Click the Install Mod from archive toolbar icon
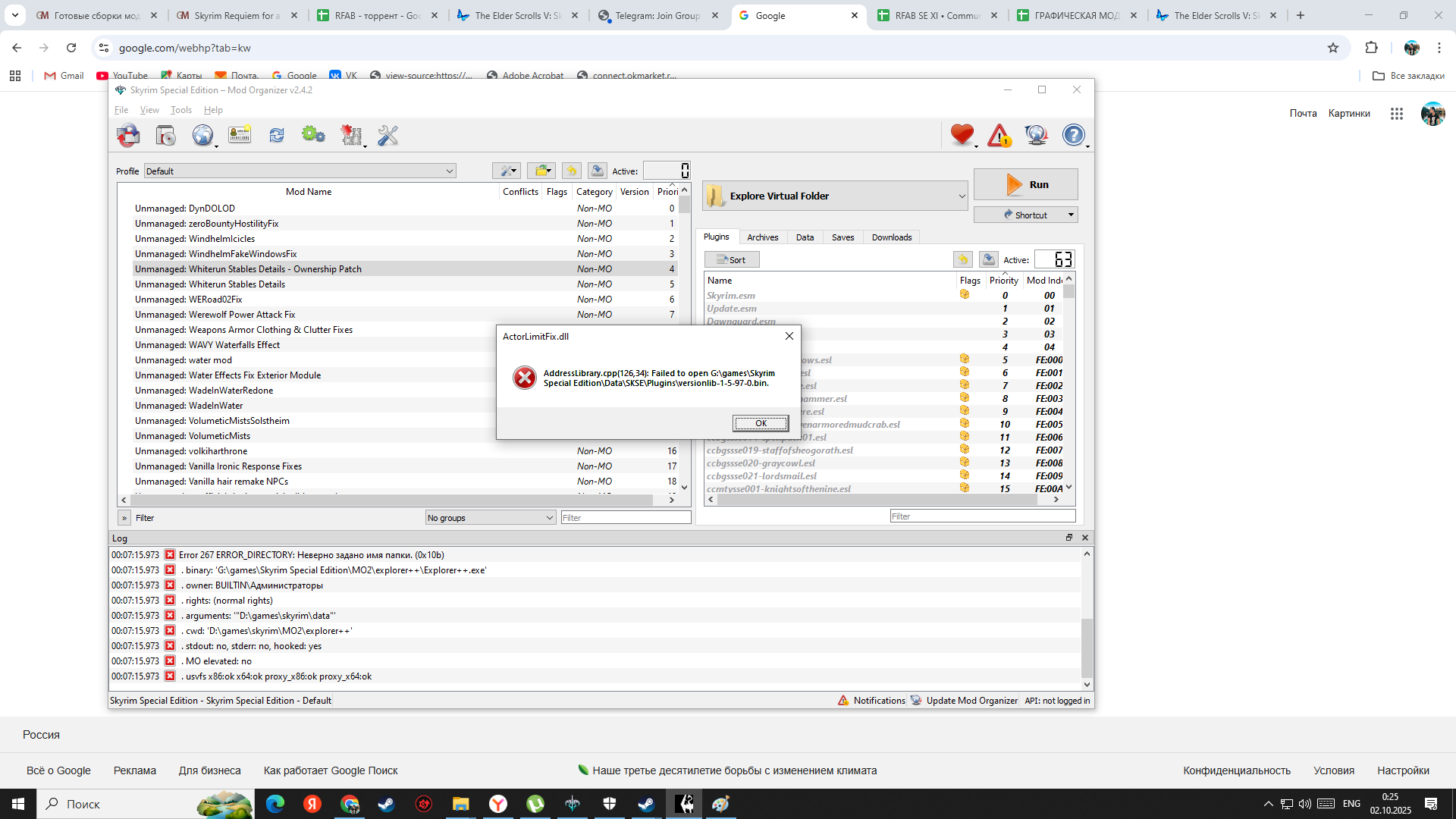 (128, 135)
